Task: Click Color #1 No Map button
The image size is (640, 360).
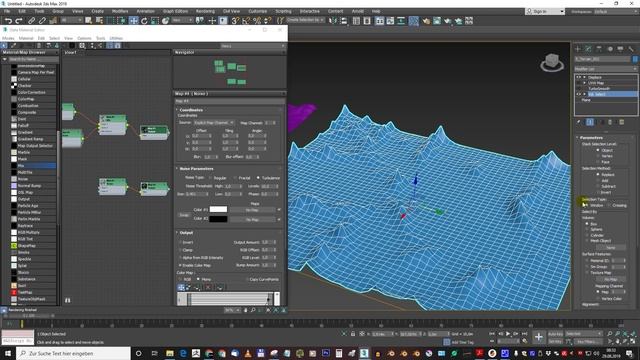Action: click(252, 210)
